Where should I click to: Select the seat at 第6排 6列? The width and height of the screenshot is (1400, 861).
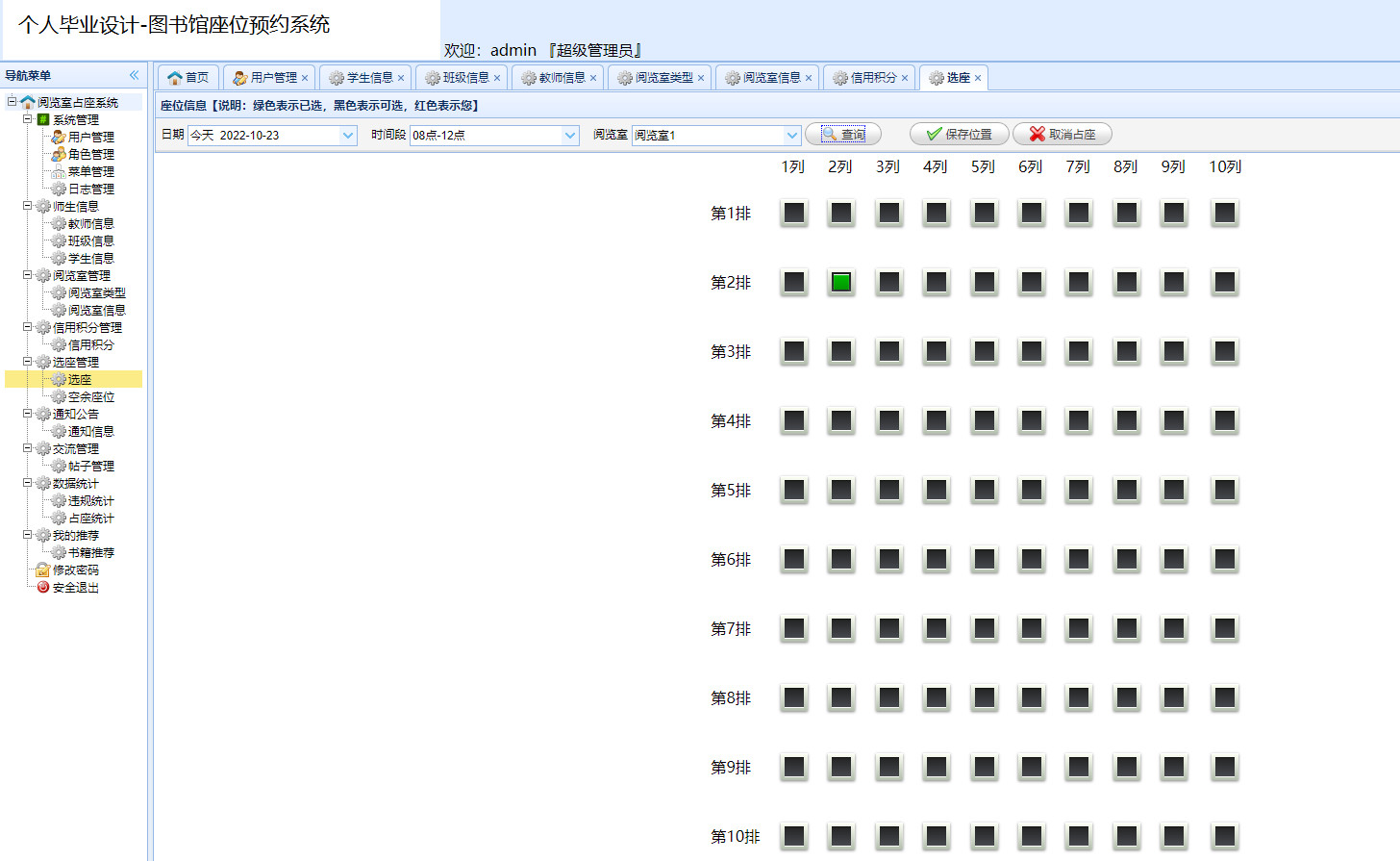pos(1032,559)
